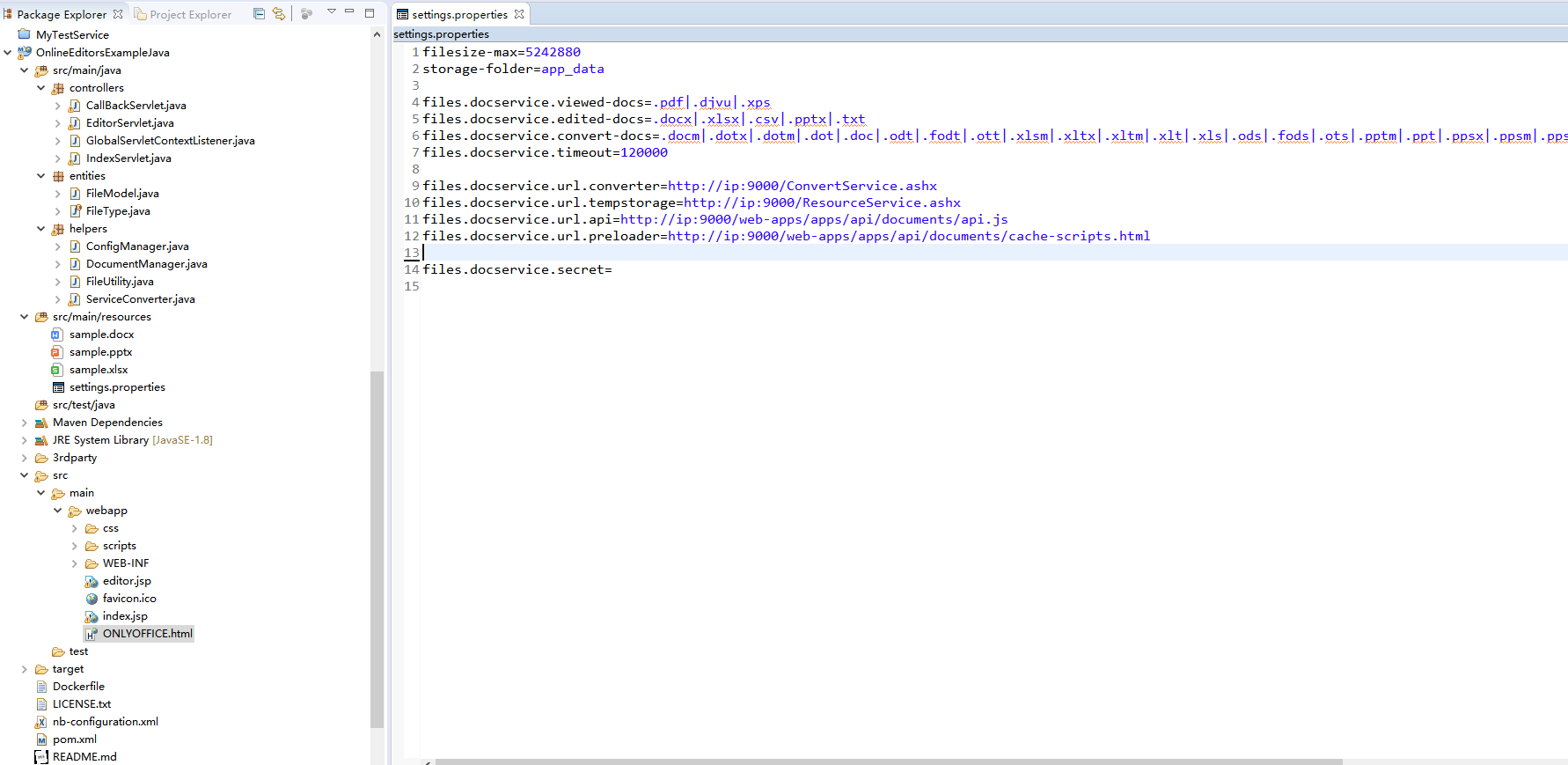Click line 14 files.docservice.secret= in editor
1568x765 pixels.
coord(517,269)
